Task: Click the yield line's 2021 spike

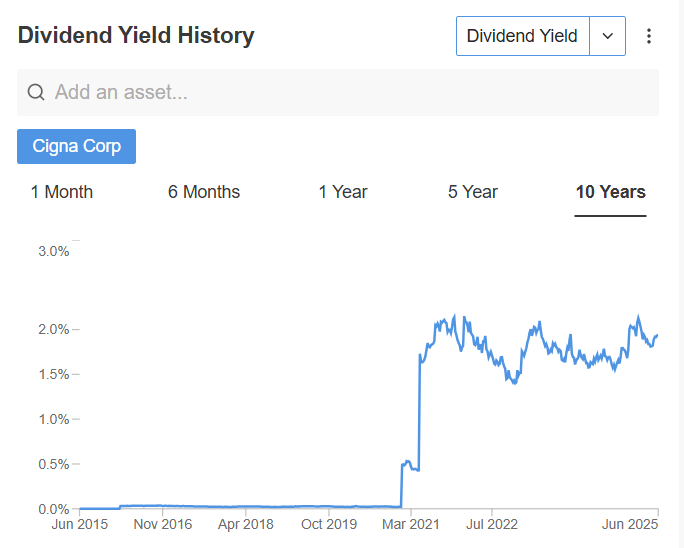Action: 419,412
